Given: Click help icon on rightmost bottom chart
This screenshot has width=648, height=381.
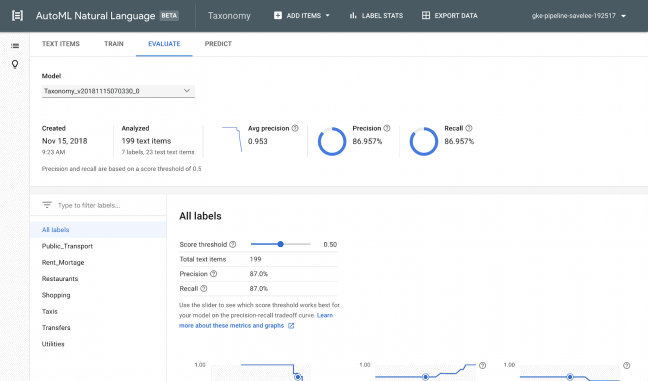Looking at the screenshot, I should (x=627, y=365).
